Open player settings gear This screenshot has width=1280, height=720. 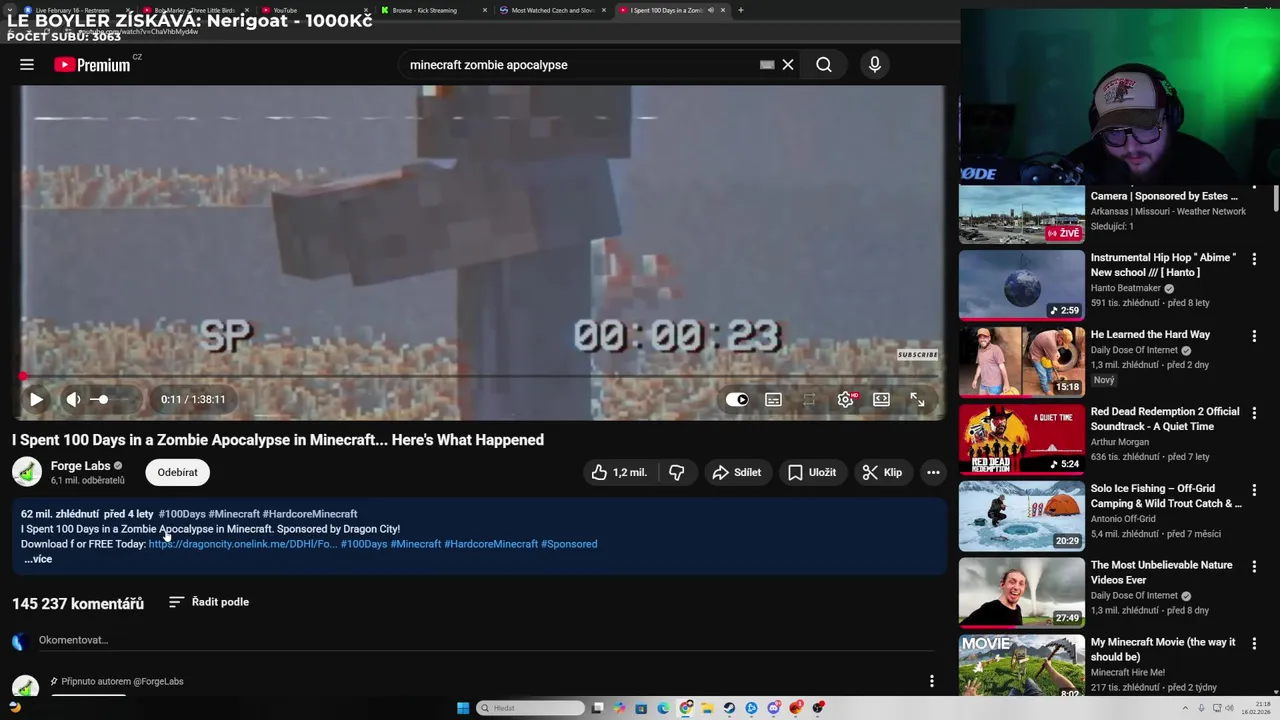click(846, 399)
